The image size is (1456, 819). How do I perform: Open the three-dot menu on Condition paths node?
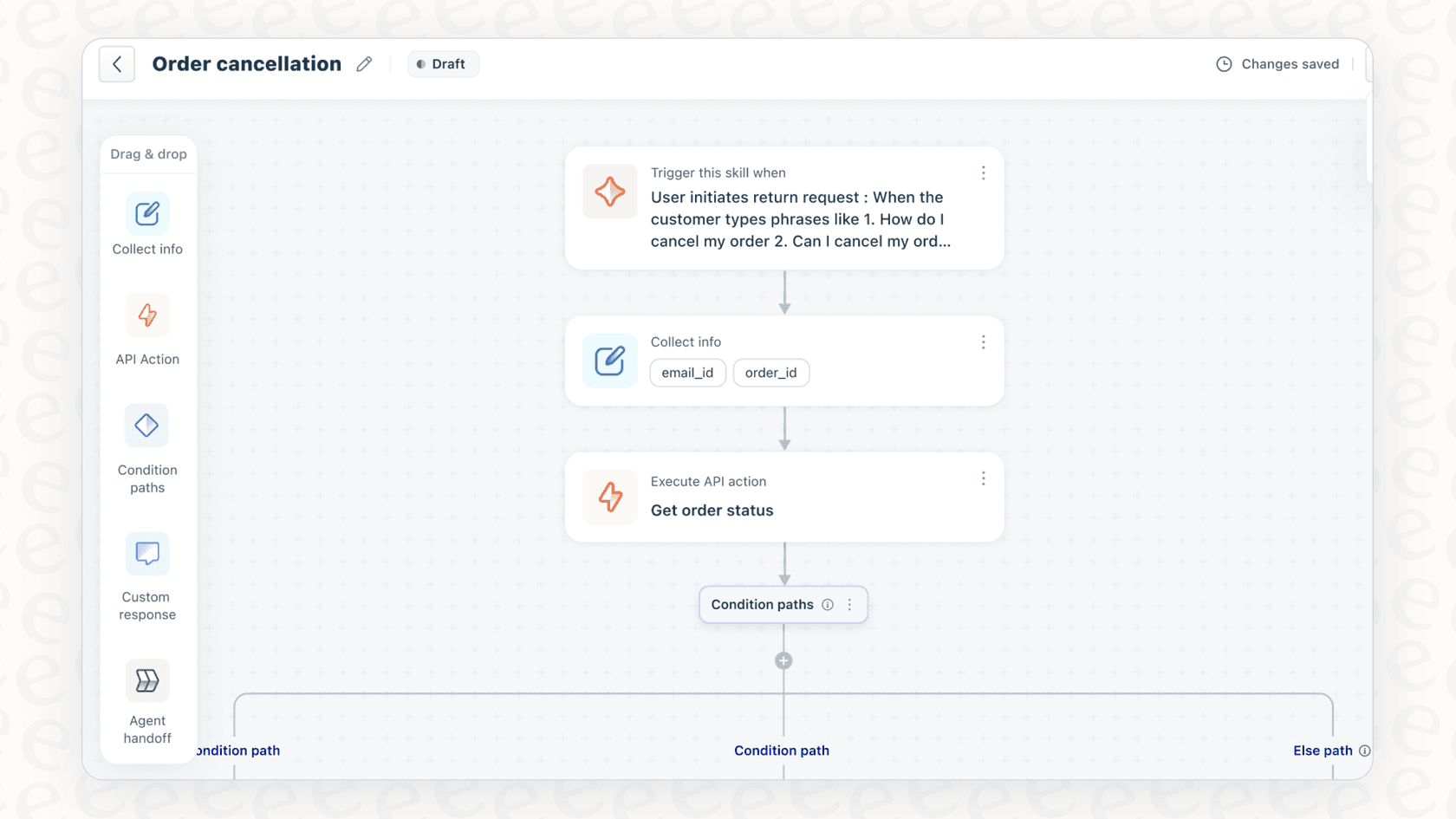click(x=850, y=604)
